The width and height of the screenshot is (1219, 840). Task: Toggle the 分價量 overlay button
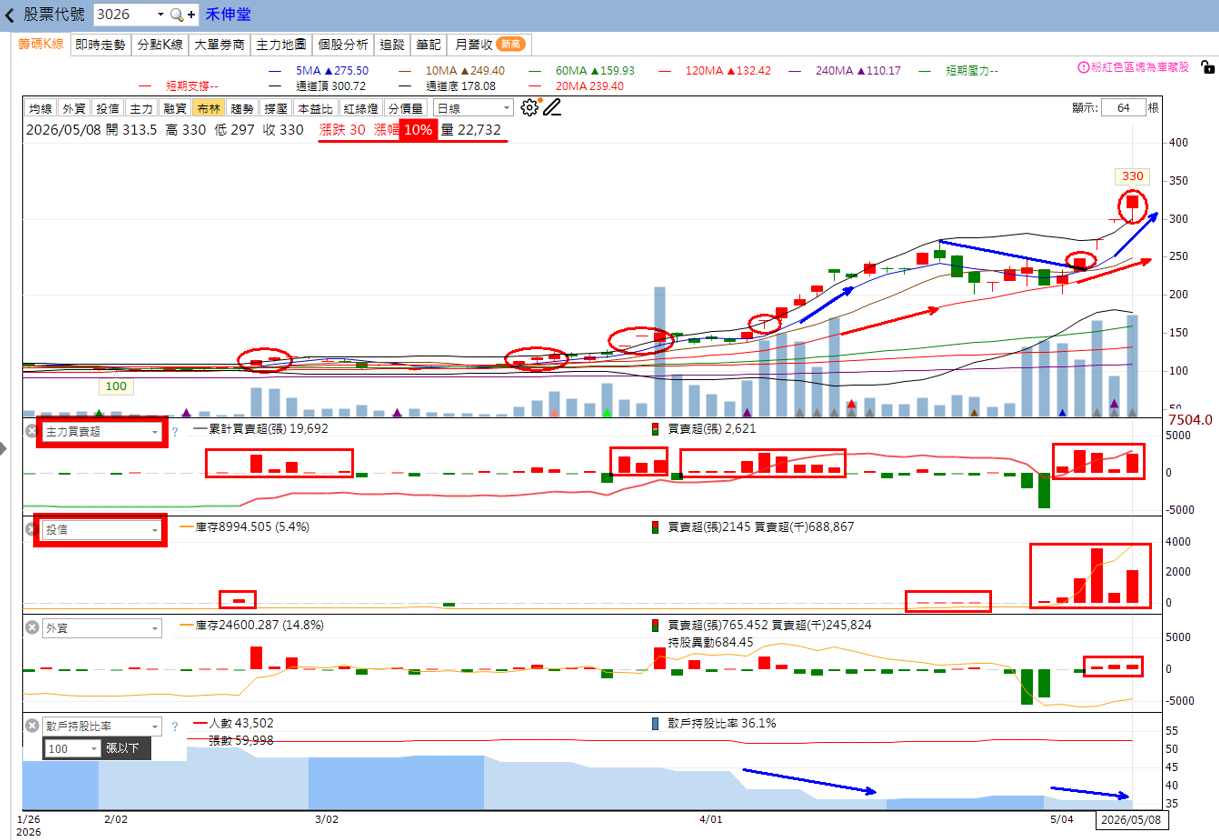click(x=406, y=108)
